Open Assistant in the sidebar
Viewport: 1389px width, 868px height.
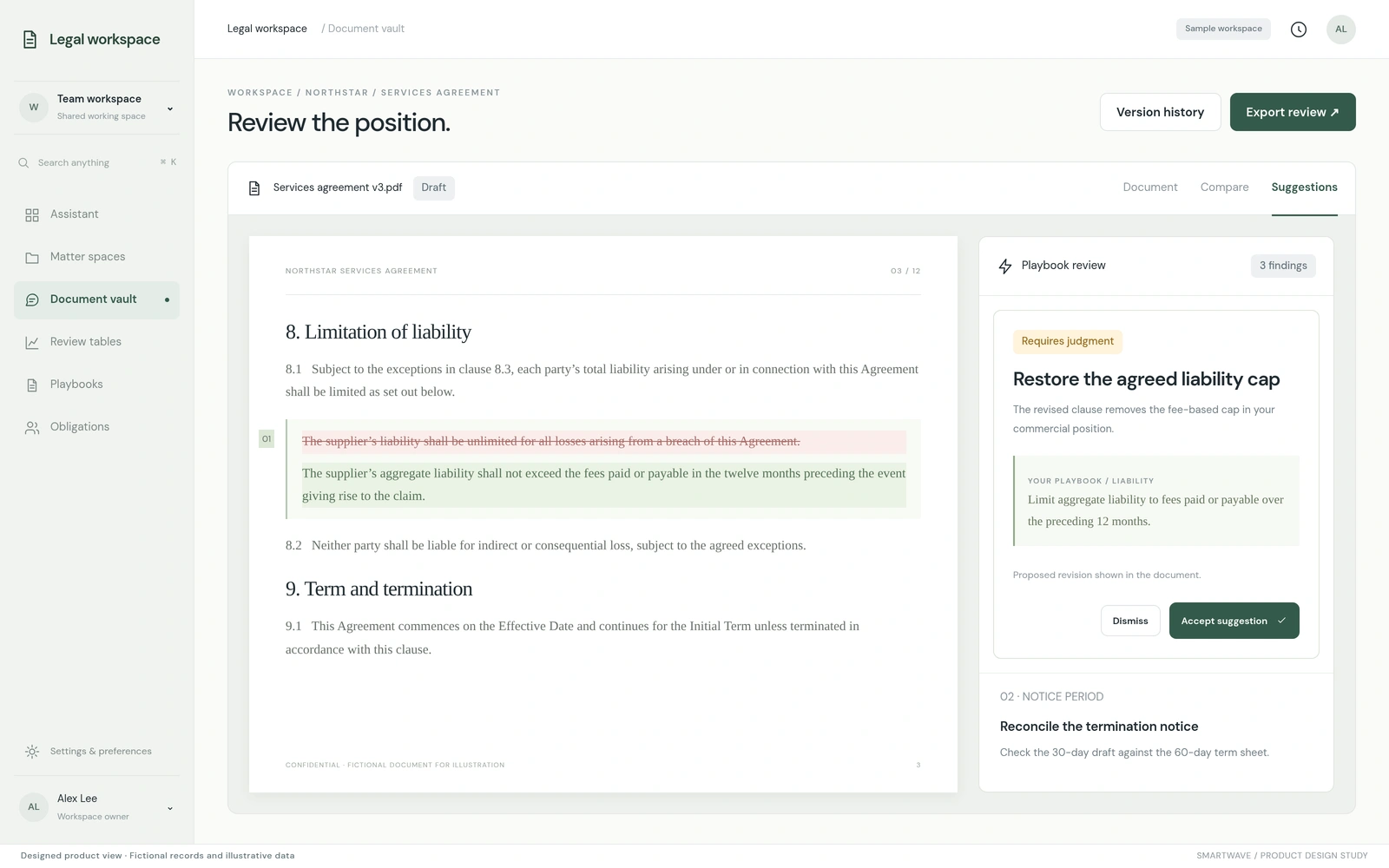click(x=96, y=214)
